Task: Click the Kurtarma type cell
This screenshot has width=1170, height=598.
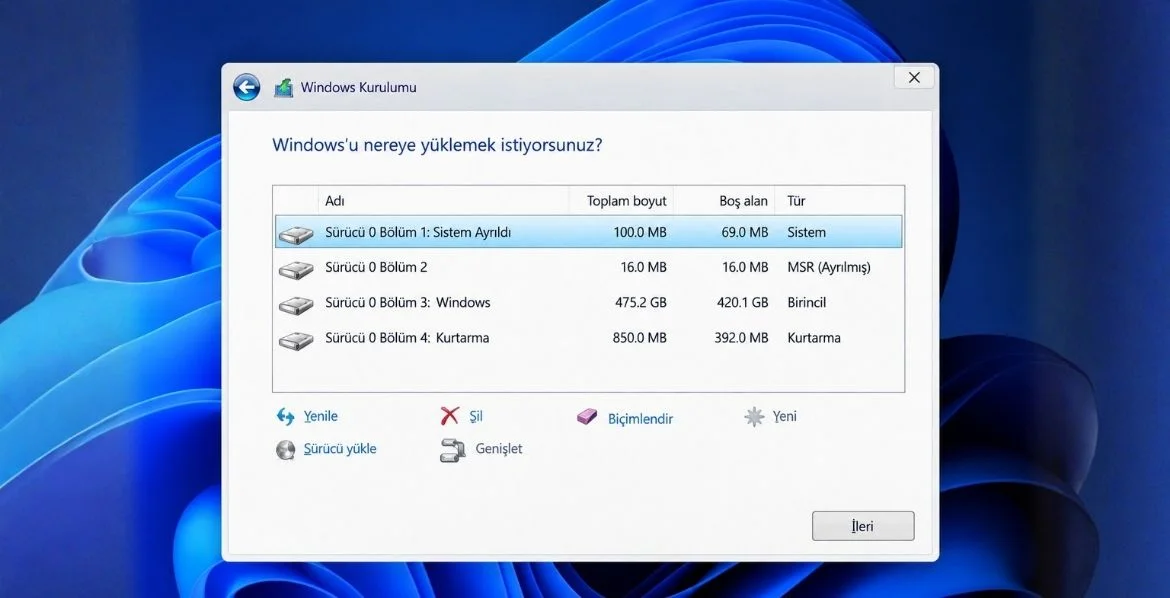Action: pos(814,337)
